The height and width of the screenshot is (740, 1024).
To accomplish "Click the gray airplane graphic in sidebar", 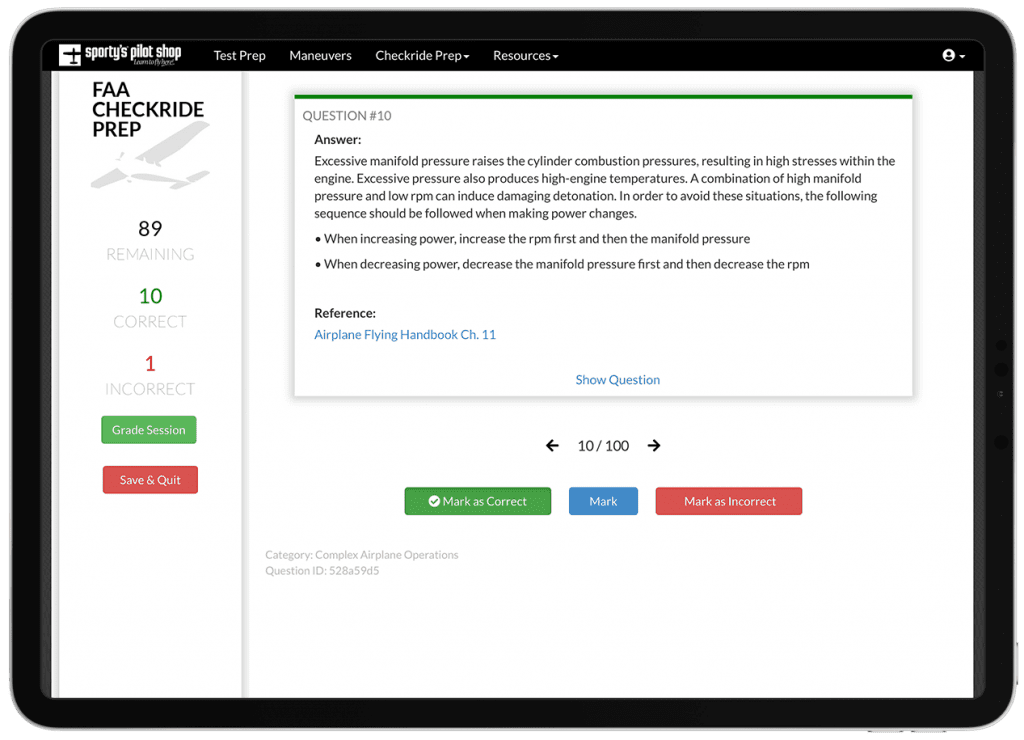I will (x=150, y=167).
